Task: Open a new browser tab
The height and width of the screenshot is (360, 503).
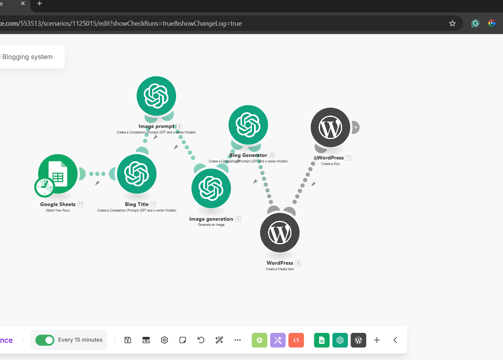Action: click(39, 4)
